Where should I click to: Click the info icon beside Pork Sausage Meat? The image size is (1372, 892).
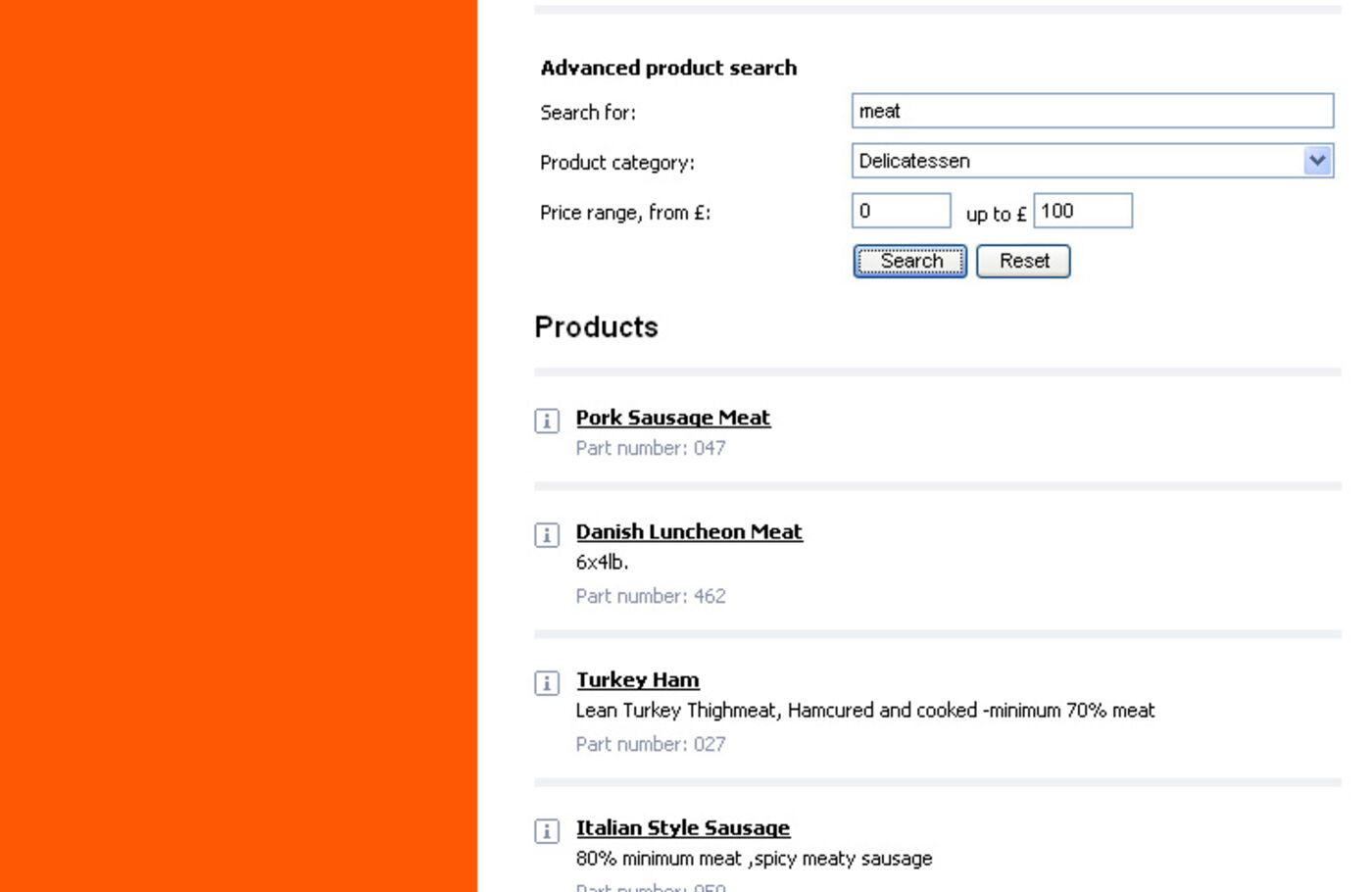pyautogui.click(x=547, y=421)
